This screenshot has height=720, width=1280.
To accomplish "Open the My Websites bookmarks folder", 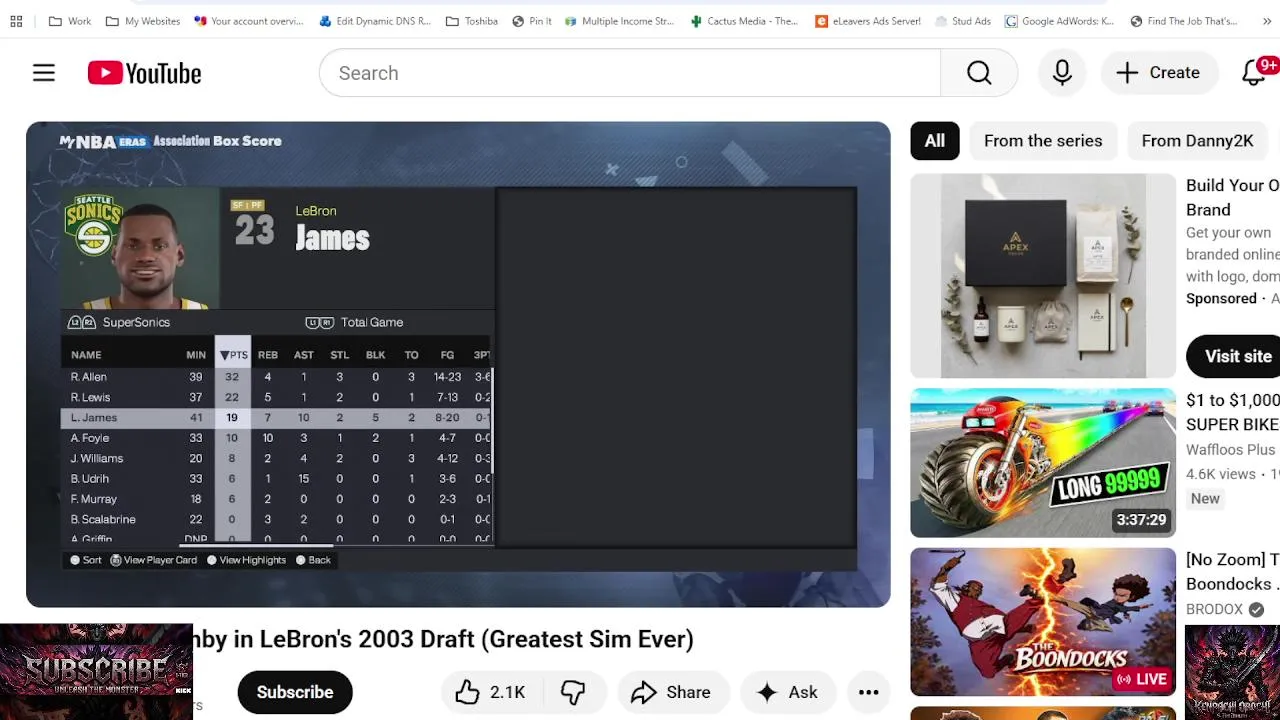I will [x=143, y=21].
